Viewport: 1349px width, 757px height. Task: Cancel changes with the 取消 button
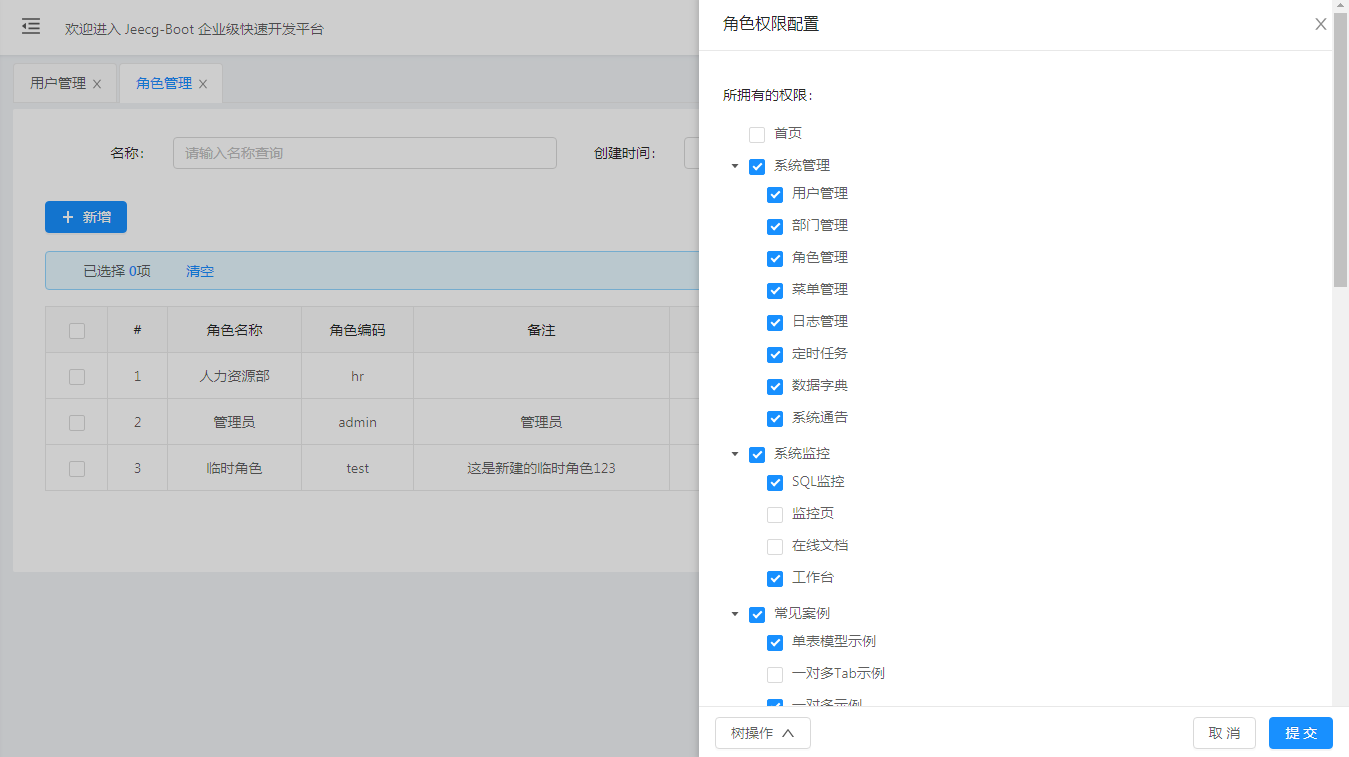point(1224,733)
